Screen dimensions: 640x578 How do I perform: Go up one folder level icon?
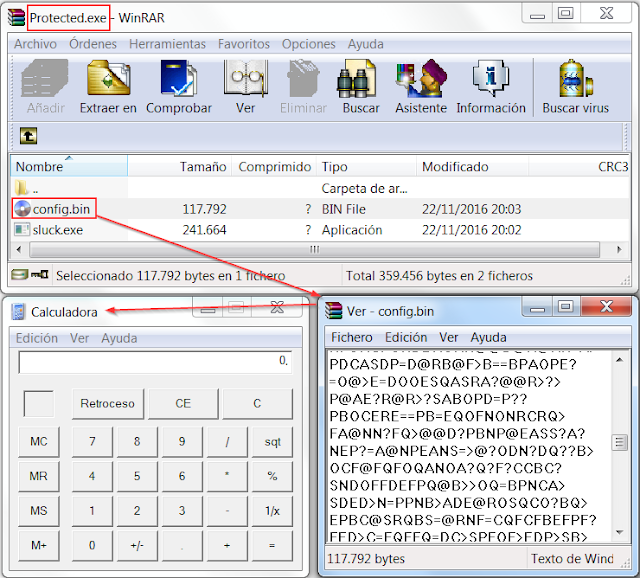tap(29, 136)
